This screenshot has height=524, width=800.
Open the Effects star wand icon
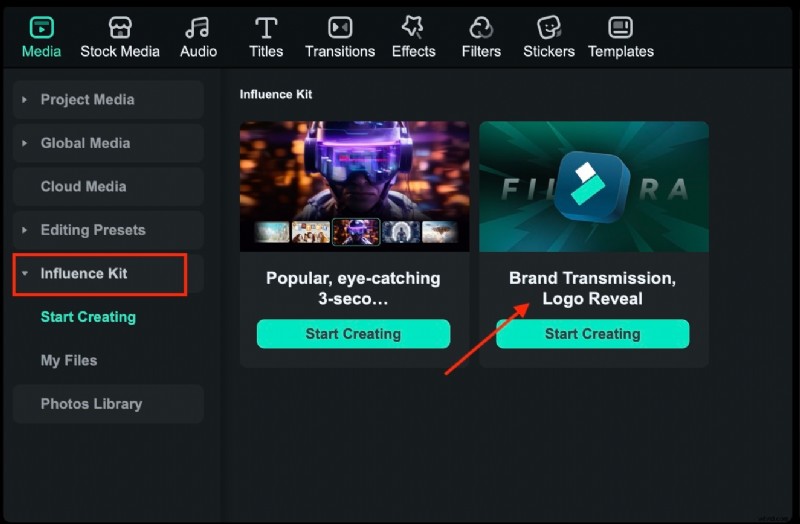pos(413,28)
